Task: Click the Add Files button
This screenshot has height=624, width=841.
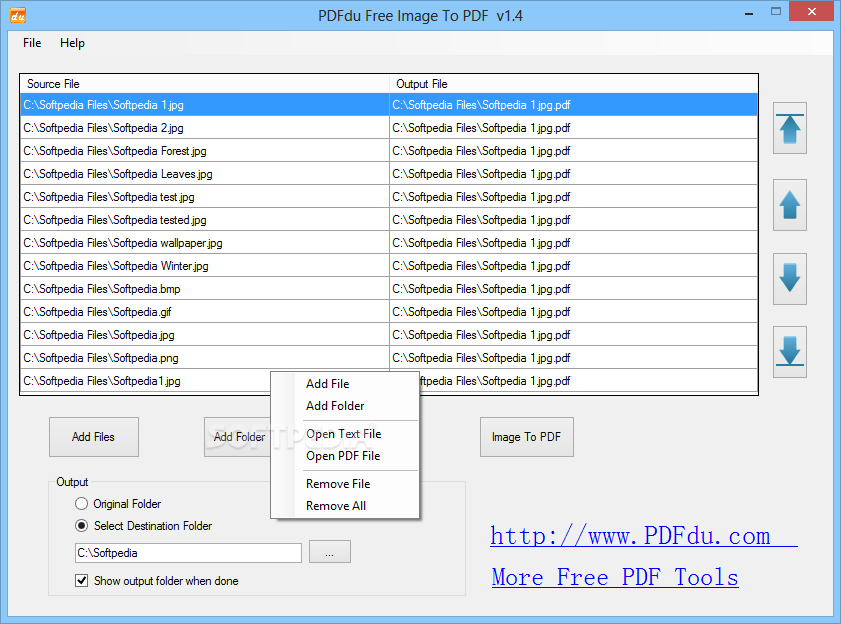Action: tap(94, 437)
